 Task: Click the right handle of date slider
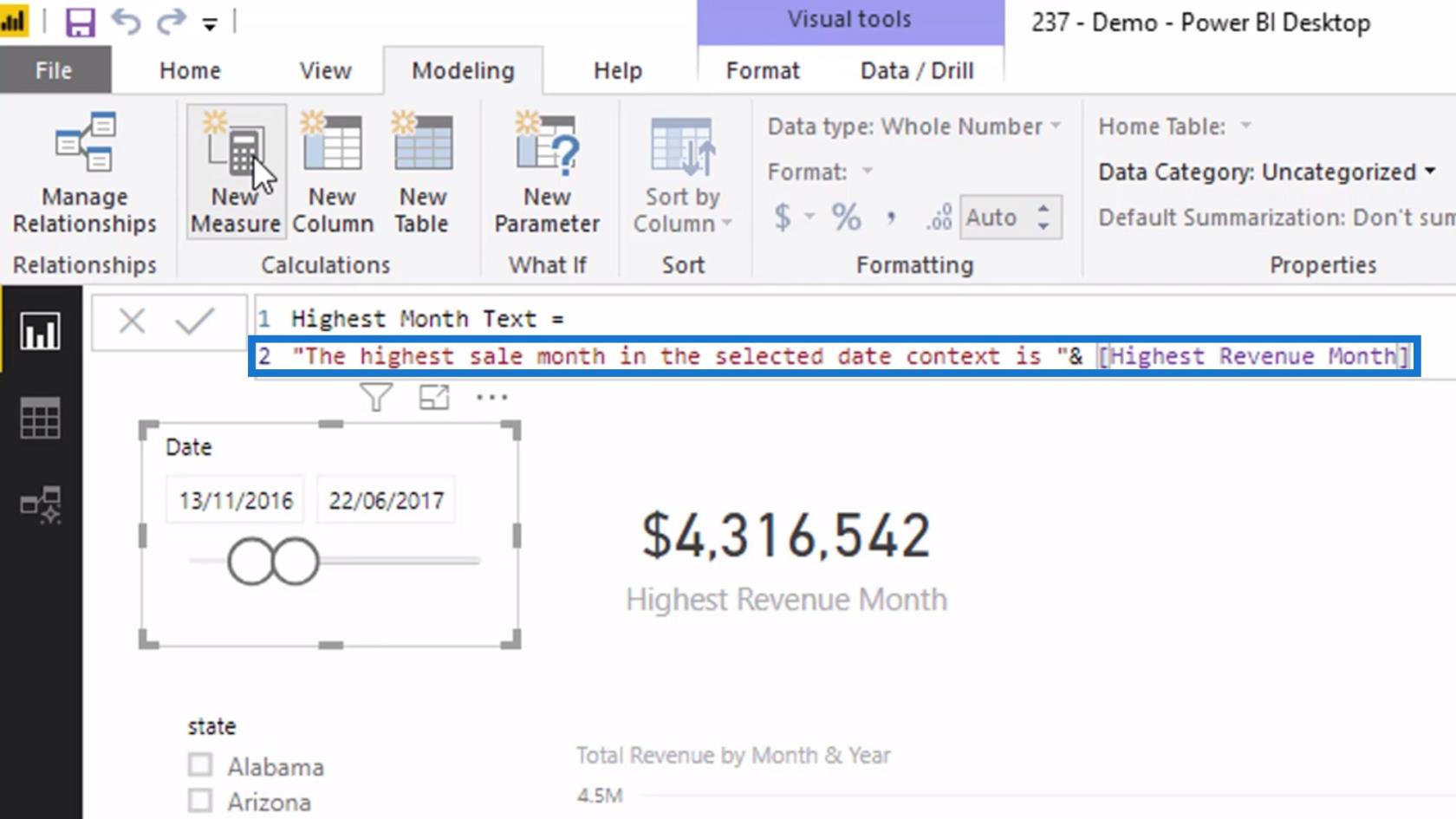296,561
